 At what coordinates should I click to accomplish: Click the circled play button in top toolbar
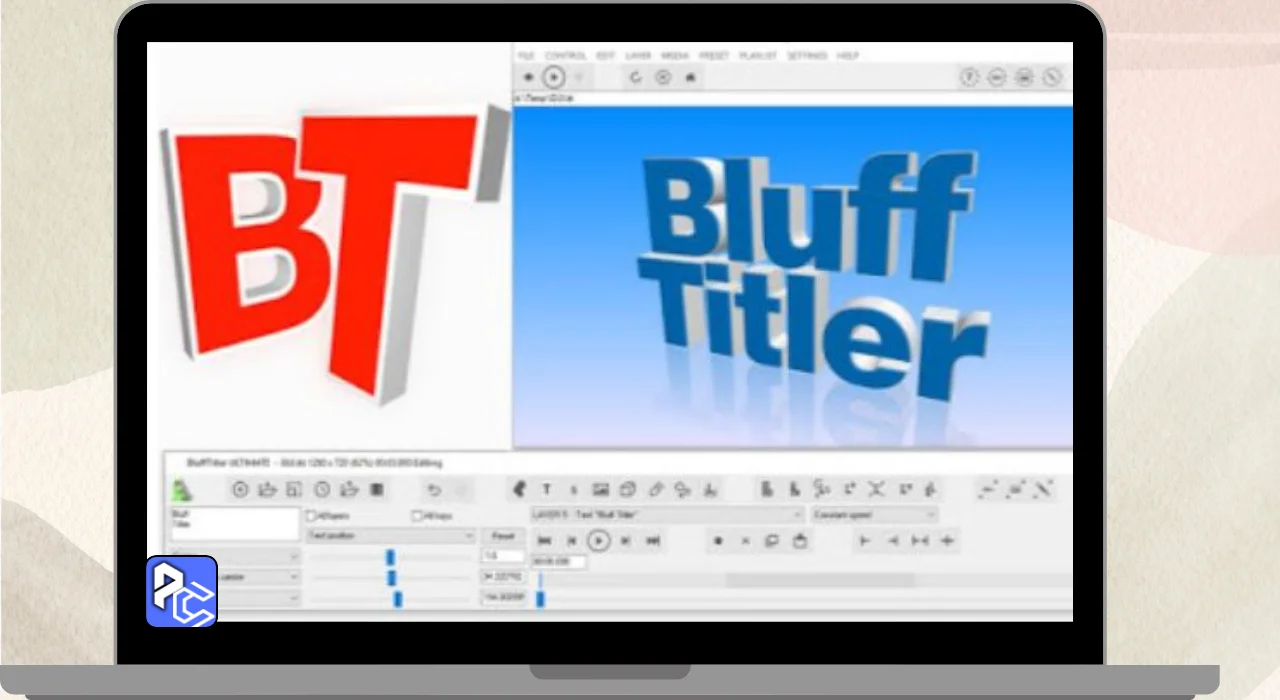coord(553,77)
